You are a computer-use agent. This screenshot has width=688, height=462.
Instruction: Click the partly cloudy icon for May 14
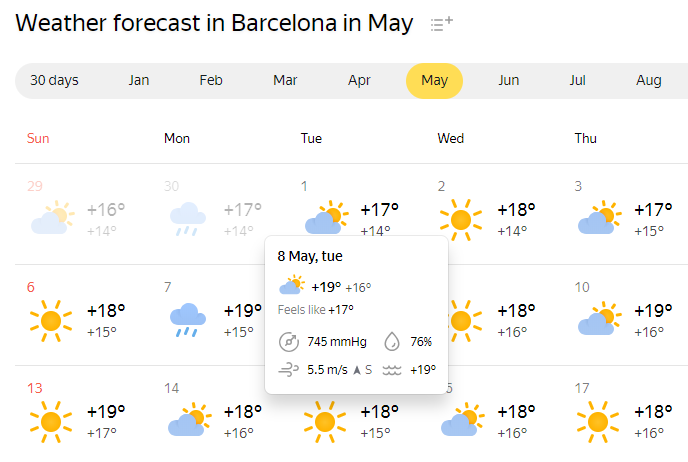[187, 421]
